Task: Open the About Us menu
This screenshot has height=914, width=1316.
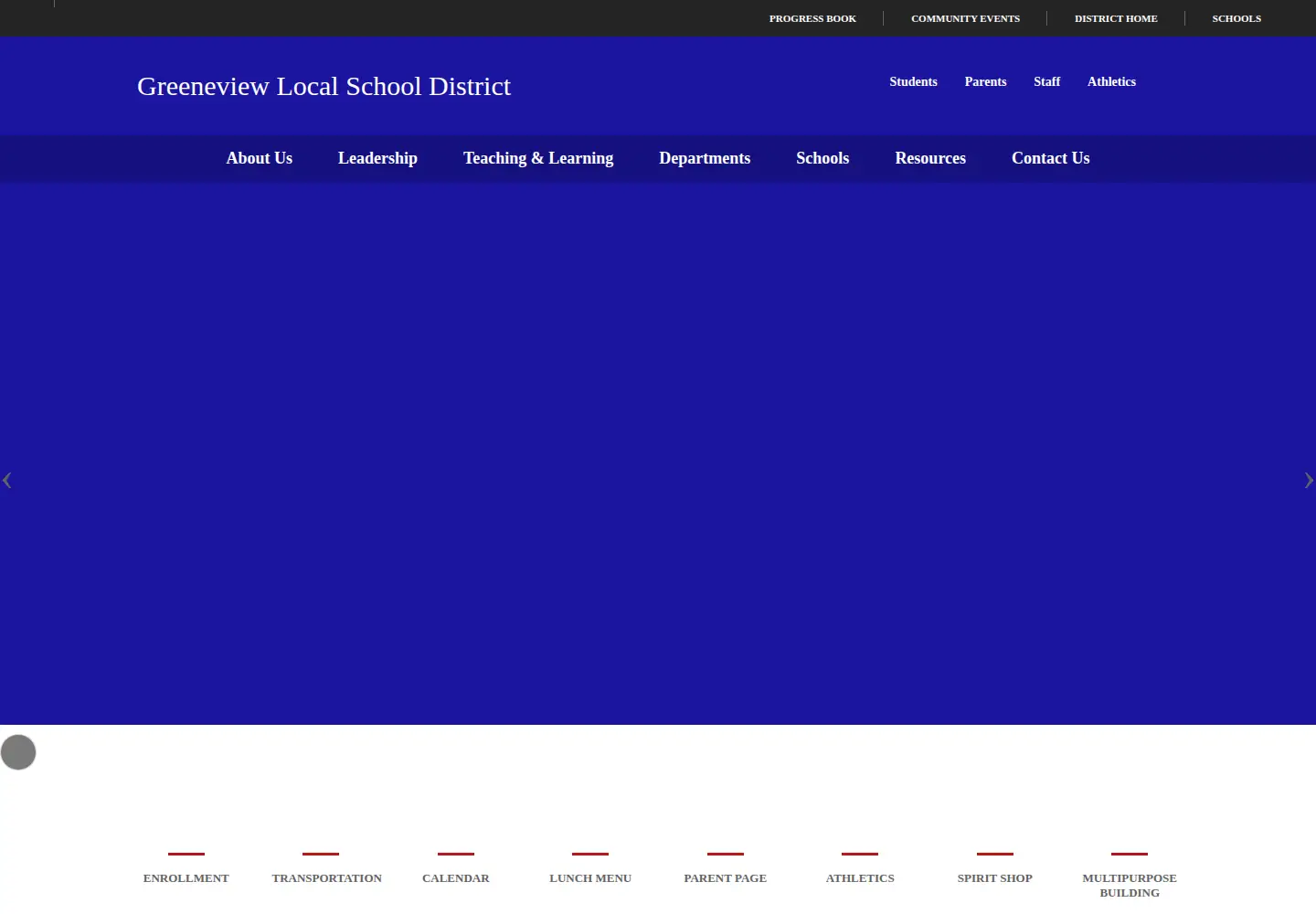Action: 260,158
